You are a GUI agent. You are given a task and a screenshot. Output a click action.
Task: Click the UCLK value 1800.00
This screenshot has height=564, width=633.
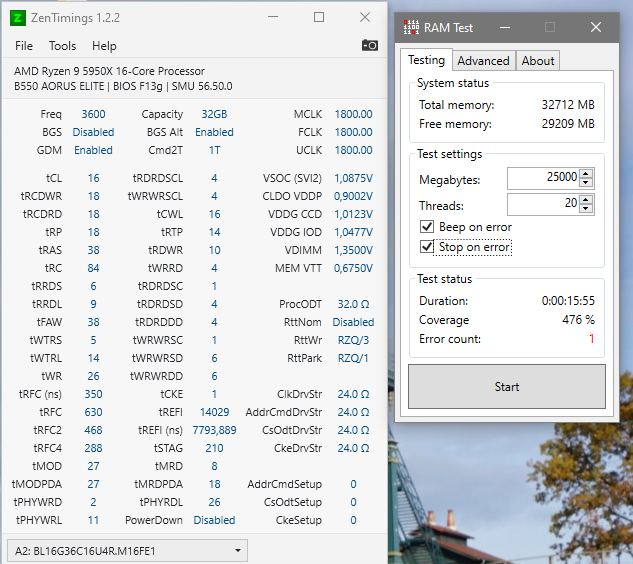click(353, 150)
